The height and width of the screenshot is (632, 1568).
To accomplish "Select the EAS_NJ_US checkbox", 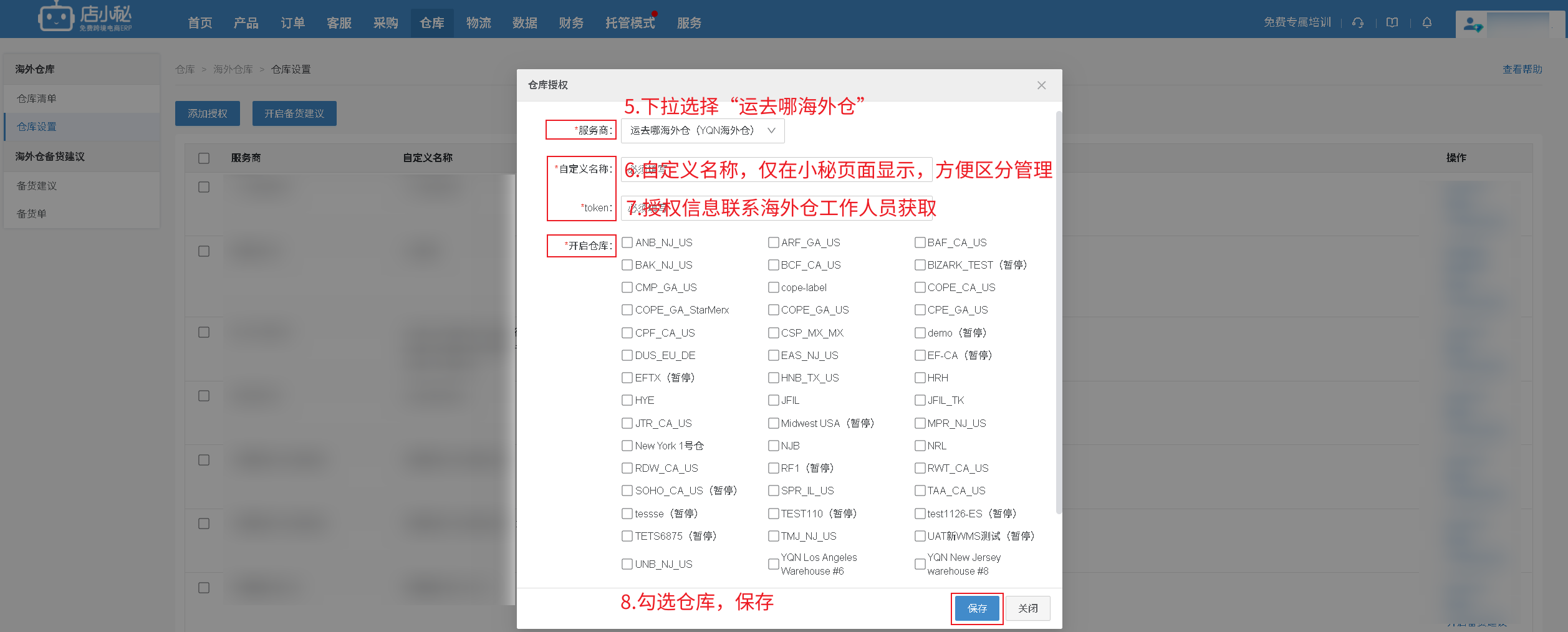I will tap(773, 355).
